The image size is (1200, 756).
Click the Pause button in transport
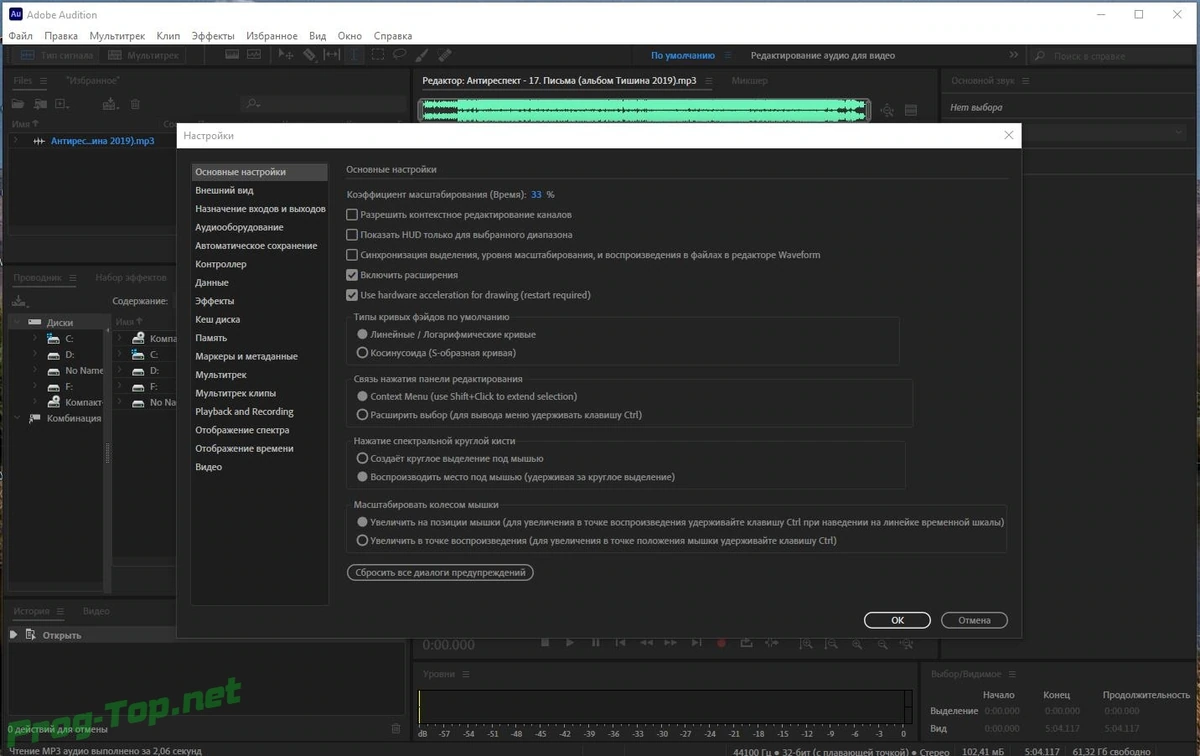[x=596, y=643]
